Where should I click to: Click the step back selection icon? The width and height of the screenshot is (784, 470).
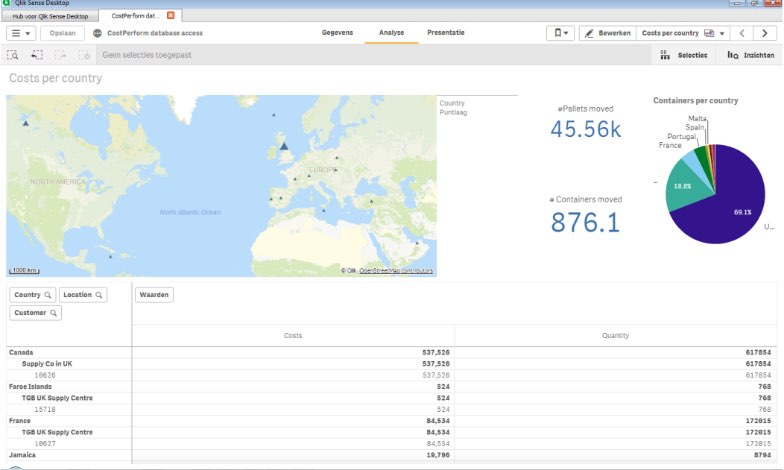point(37,55)
